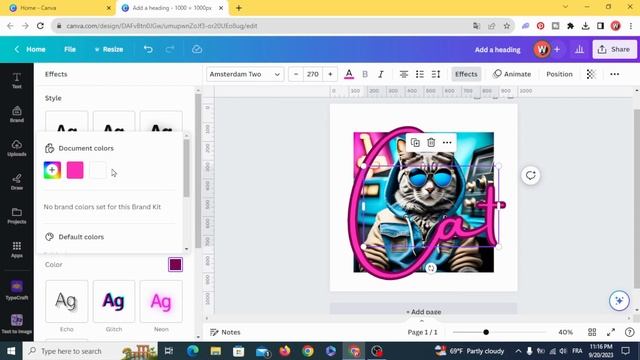Image resolution: width=640 pixels, height=360 pixels.
Task: Open the transparency control
Action: click(591, 74)
